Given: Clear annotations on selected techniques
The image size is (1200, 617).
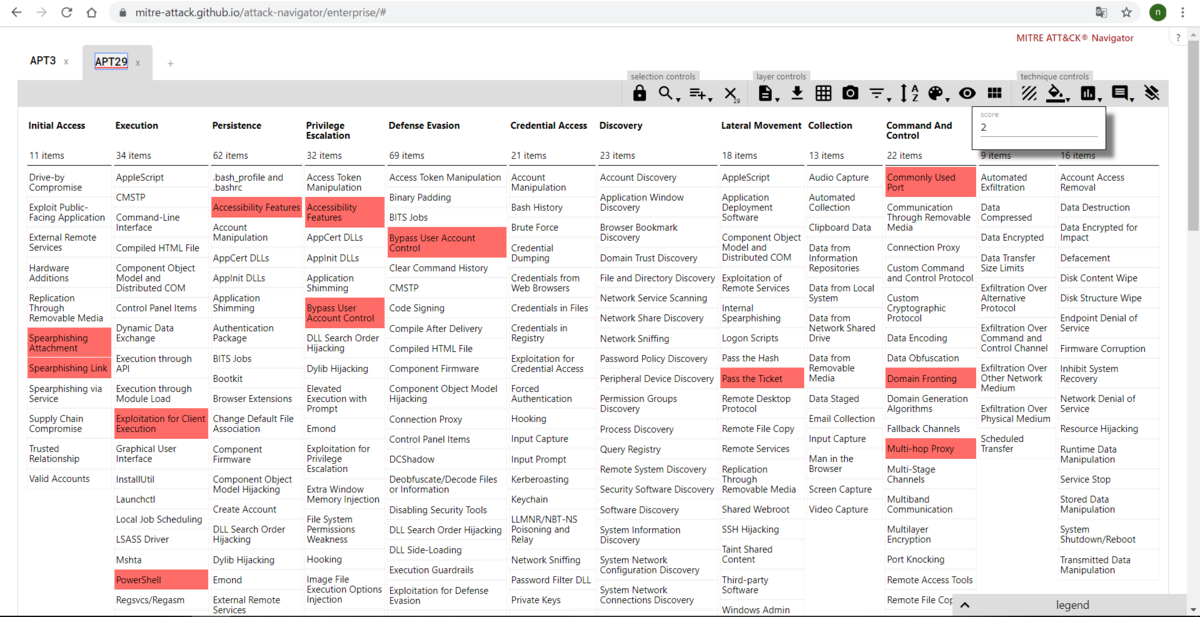Looking at the screenshot, I should [1152, 93].
